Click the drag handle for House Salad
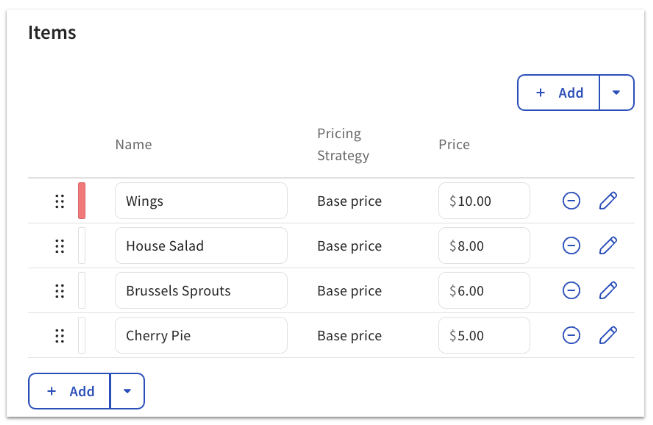This screenshot has height=425, width=653. (x=59, y=246)
